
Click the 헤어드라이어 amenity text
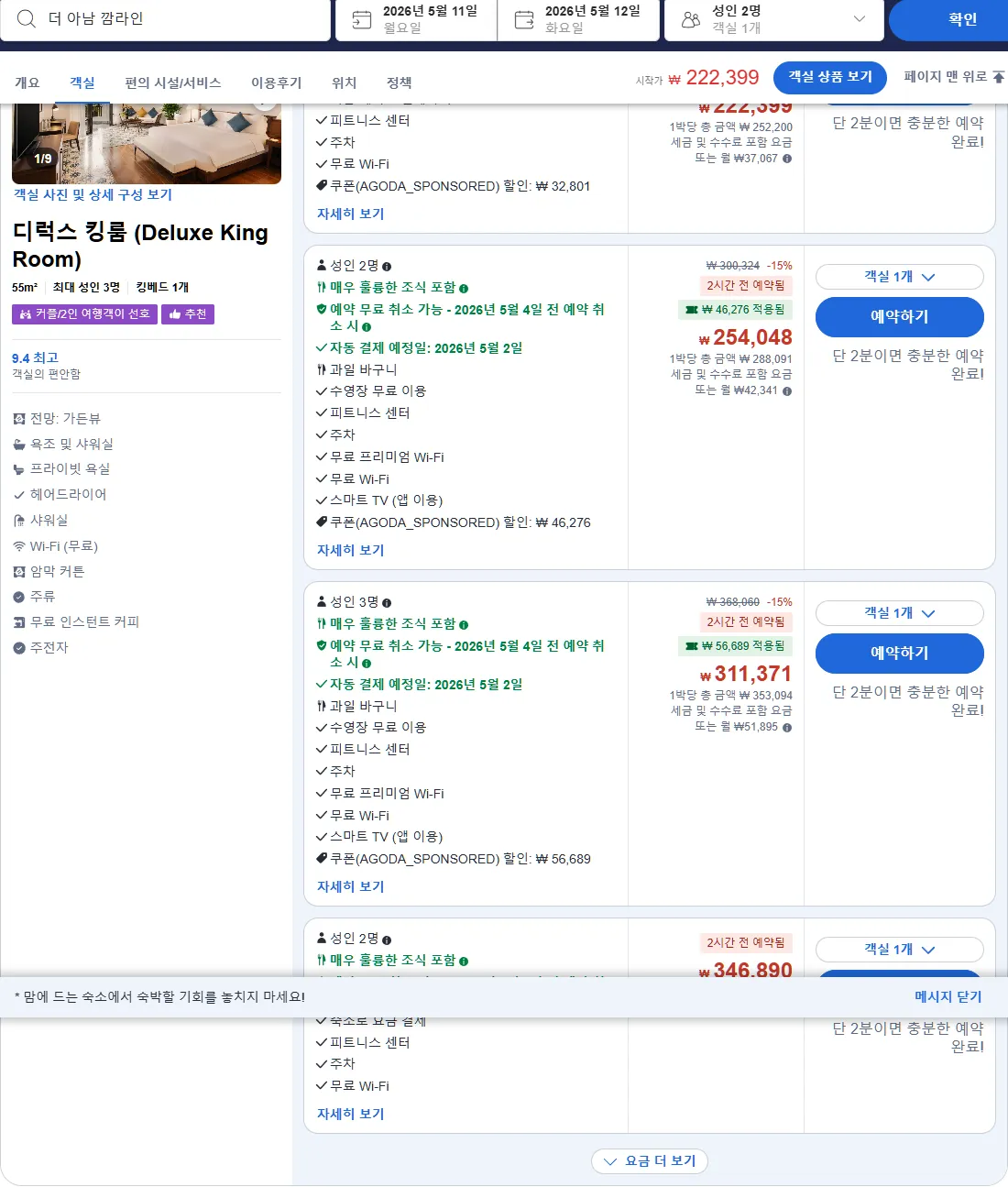[69, 494]
